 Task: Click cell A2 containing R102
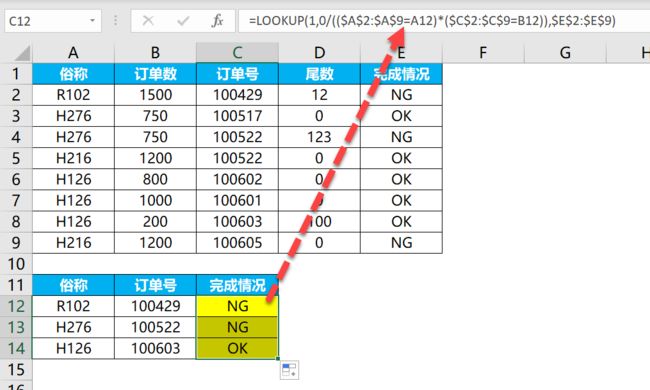click(73, 95)
